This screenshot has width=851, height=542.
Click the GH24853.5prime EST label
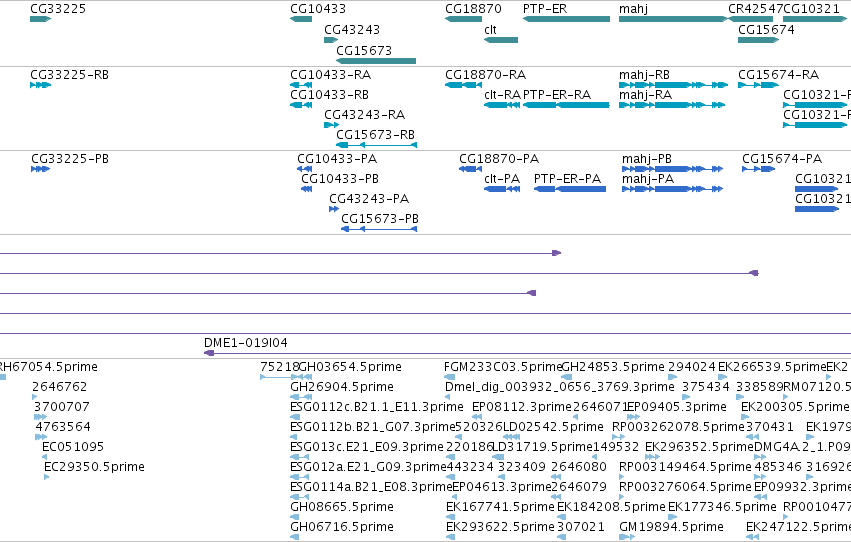coord(613,367)
